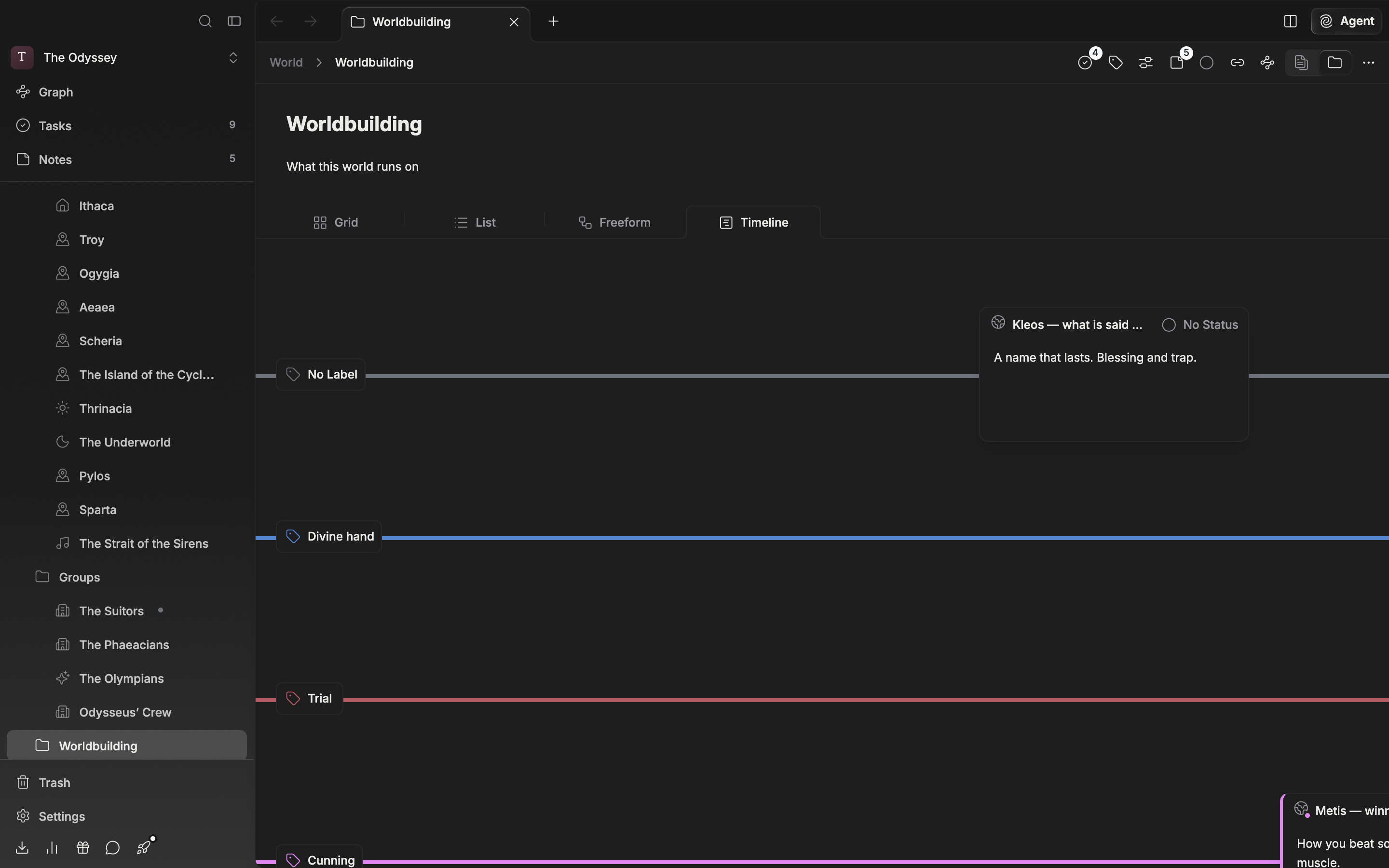Open Ogygia in the sidebar tree

(127, 273)
